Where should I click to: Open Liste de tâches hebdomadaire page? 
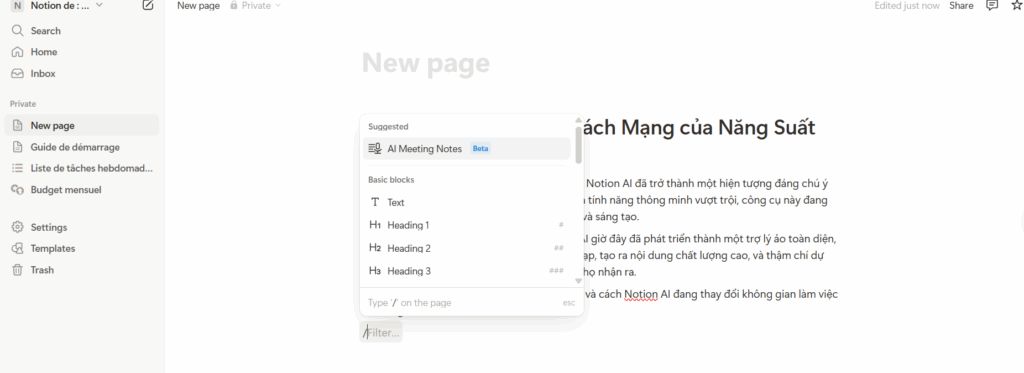tap(82, 169)
